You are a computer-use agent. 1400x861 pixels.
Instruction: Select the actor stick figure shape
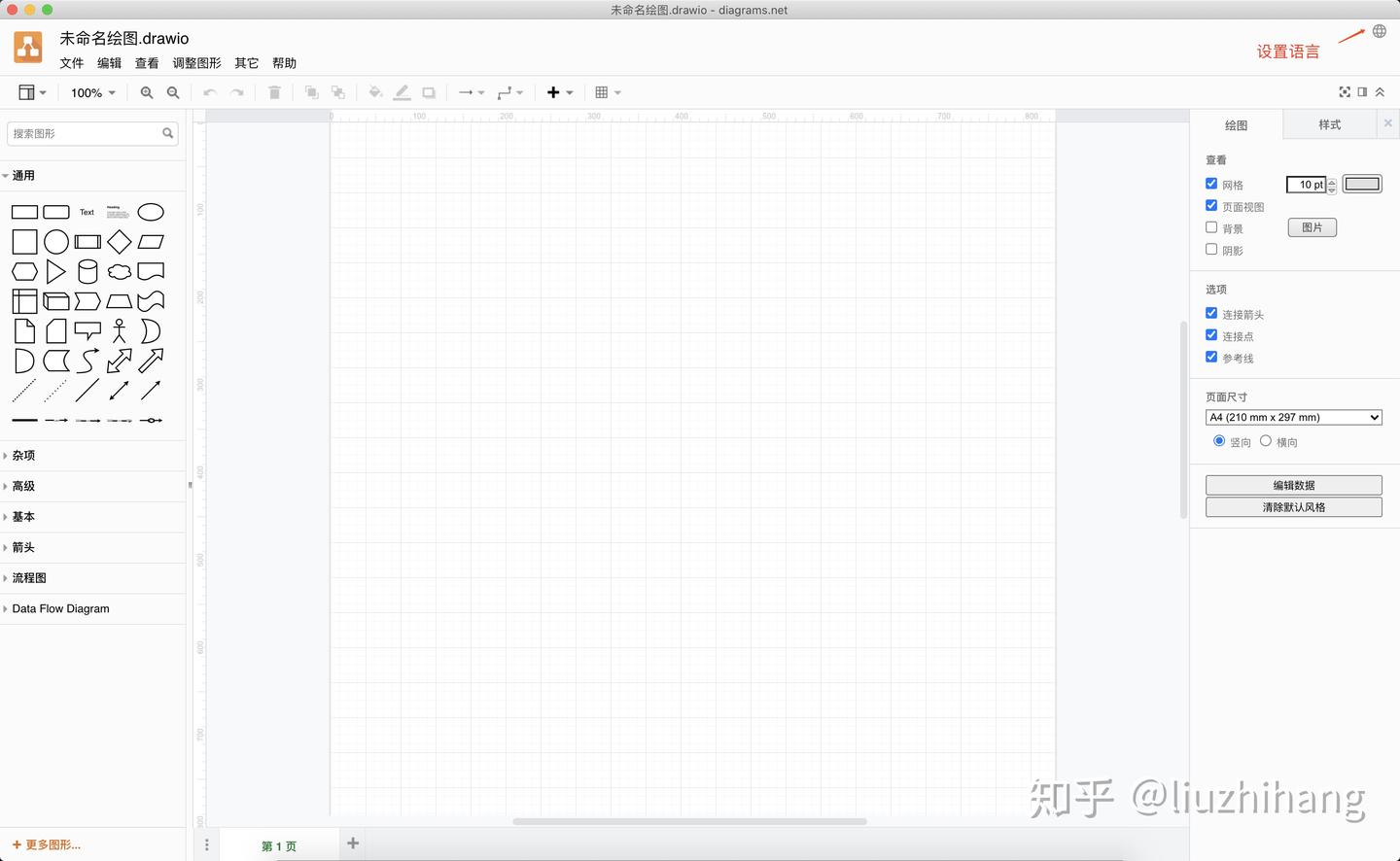[x=120, y=330]
